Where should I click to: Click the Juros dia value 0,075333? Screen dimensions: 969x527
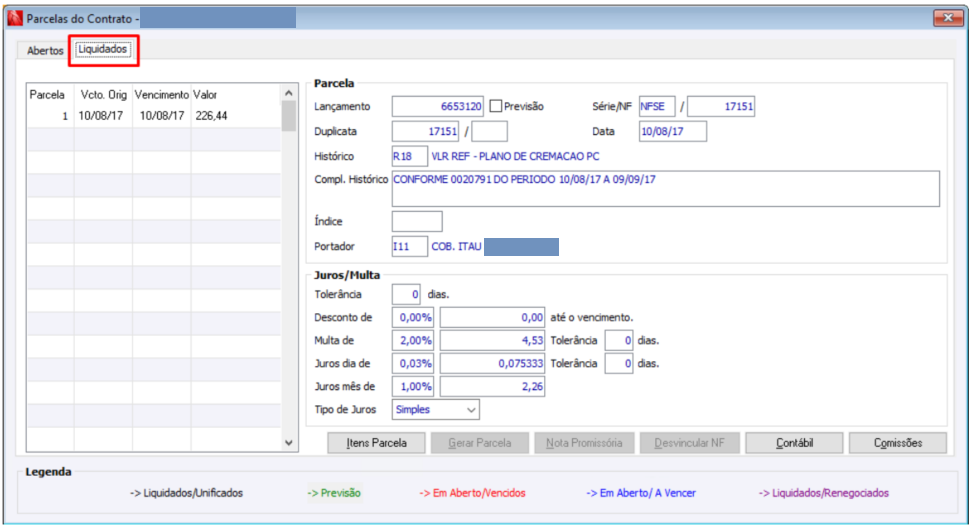[x=493, y=363]
